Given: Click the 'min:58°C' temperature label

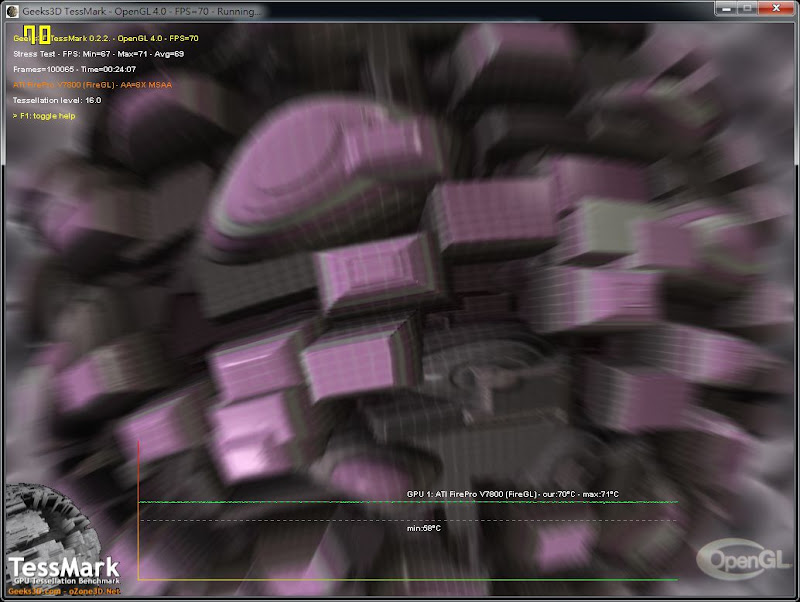Looking at the screenshot, I should click(x=423, y=528).
